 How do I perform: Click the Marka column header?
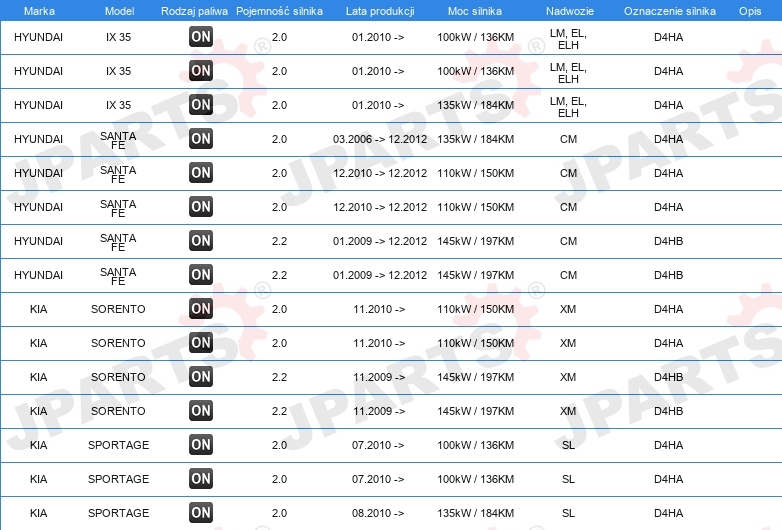tap(39, 11)
